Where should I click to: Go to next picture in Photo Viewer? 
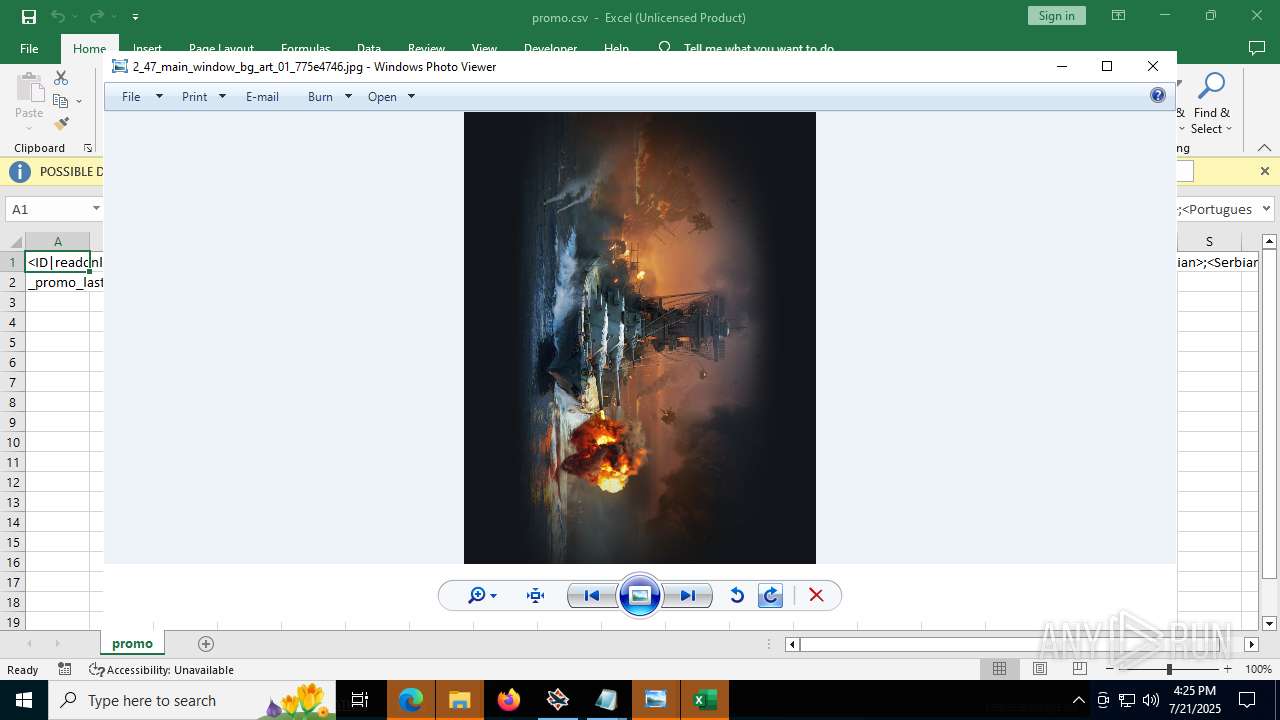(688, 596)
